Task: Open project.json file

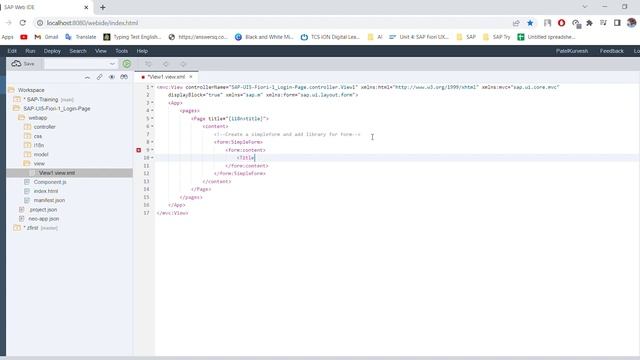Action: tap(43, 209)
